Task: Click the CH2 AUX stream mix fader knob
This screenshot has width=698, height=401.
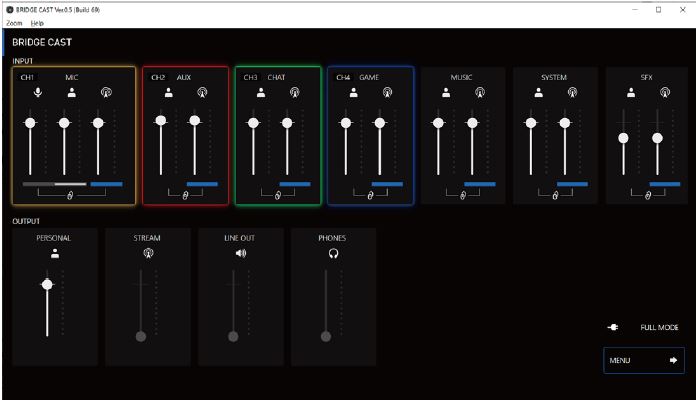Action: [195, 120]
